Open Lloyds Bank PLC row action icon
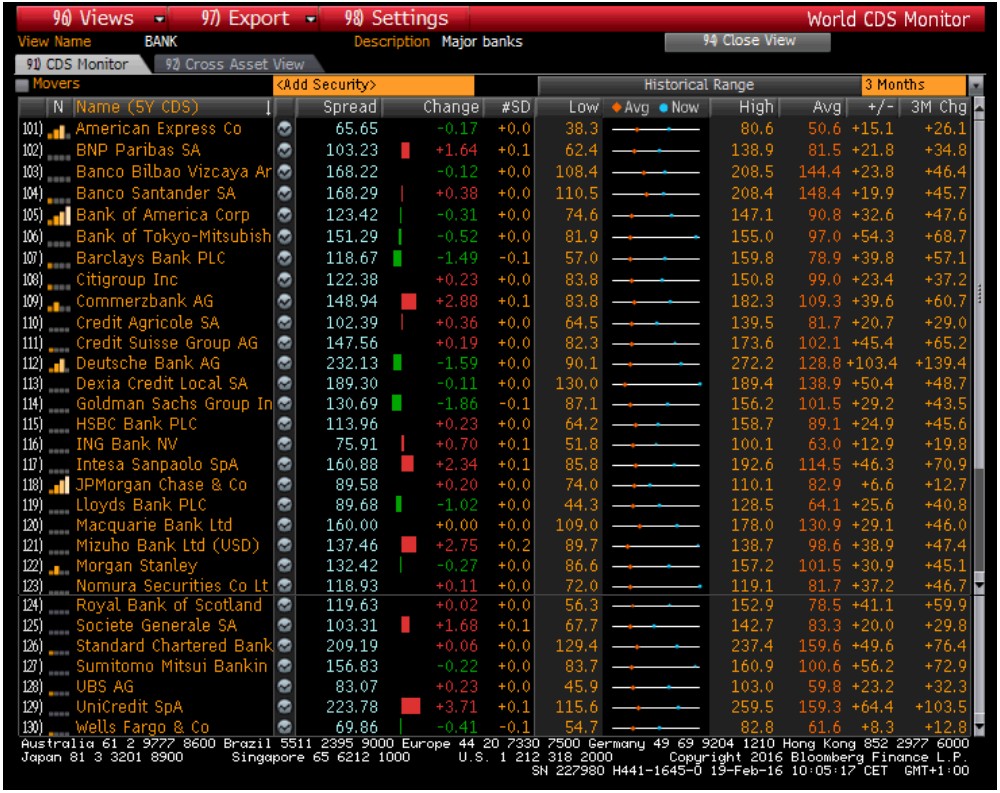This screenshot has width=1000, height=793. (x=284, y=505)
